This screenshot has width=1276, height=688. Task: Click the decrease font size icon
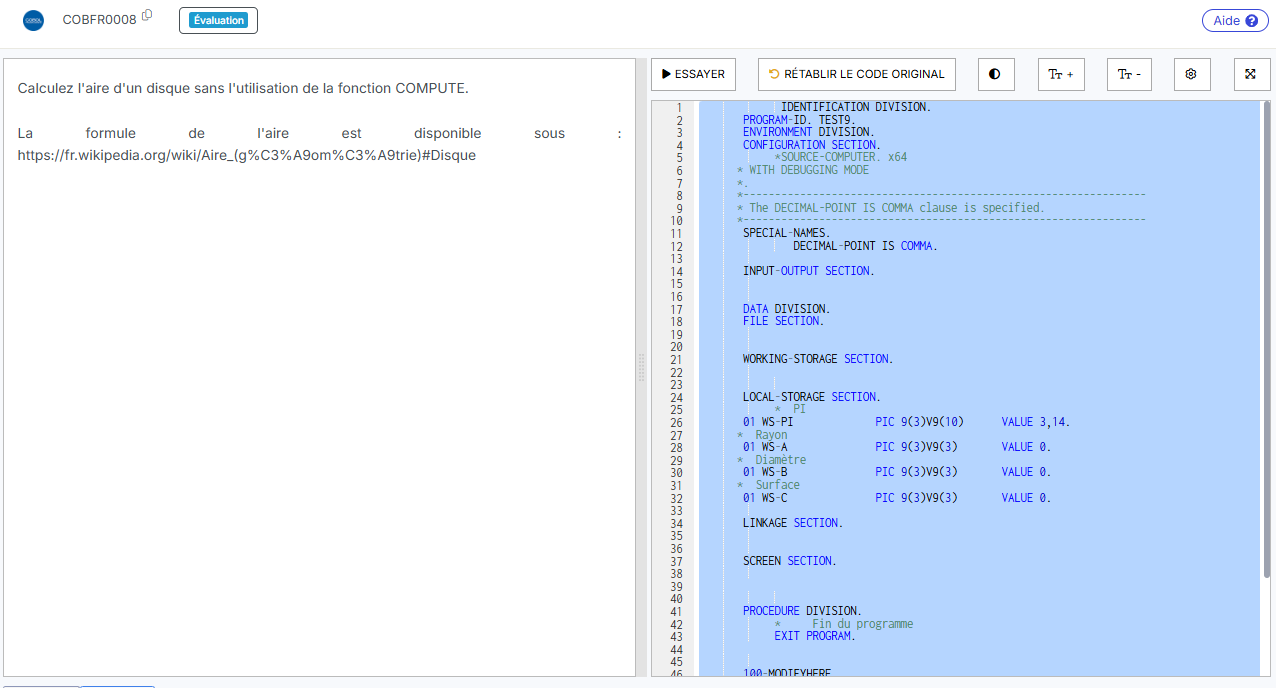(1128, 74)
